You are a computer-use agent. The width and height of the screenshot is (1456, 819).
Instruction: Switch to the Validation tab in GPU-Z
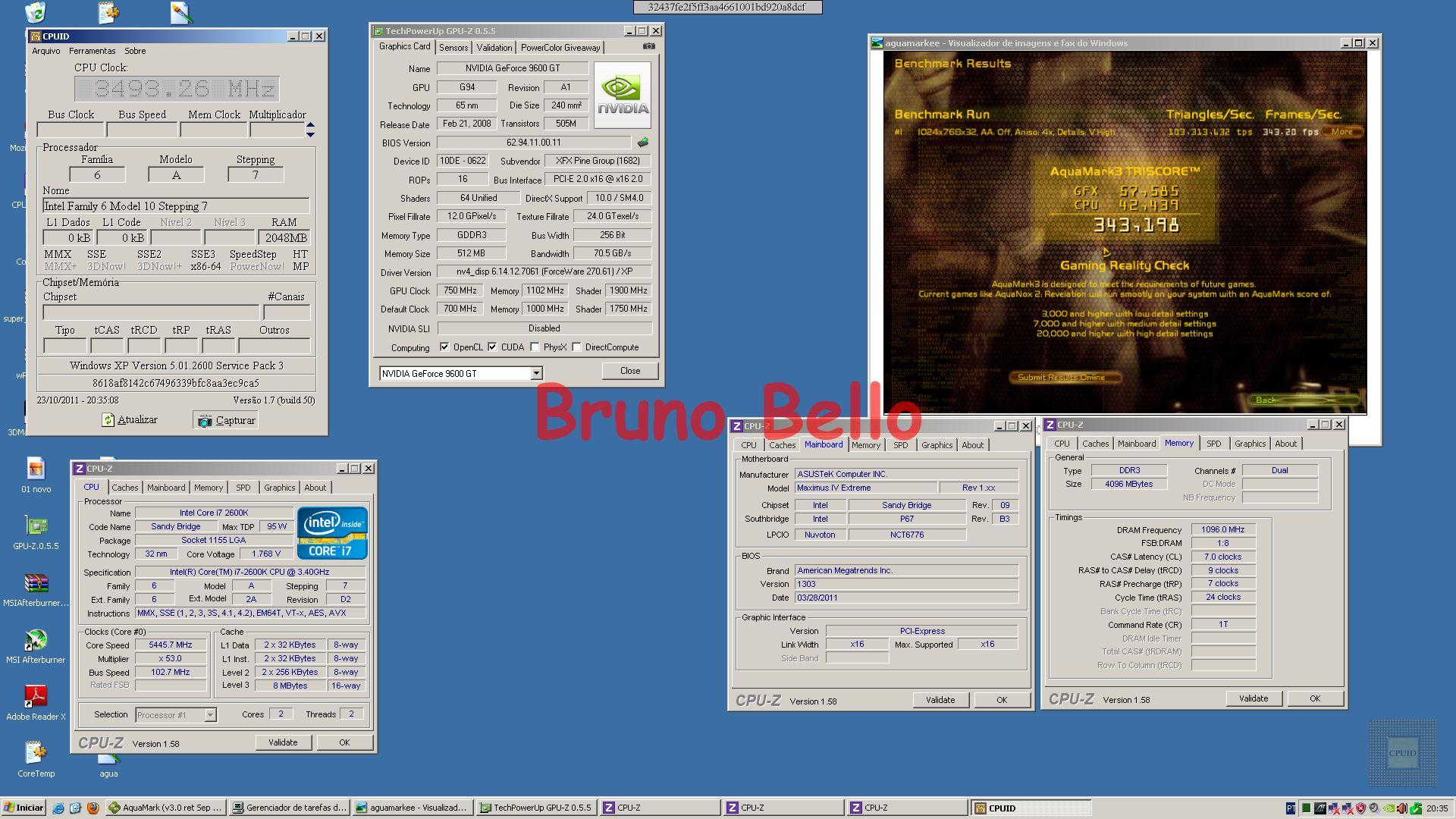coord(494,48)
